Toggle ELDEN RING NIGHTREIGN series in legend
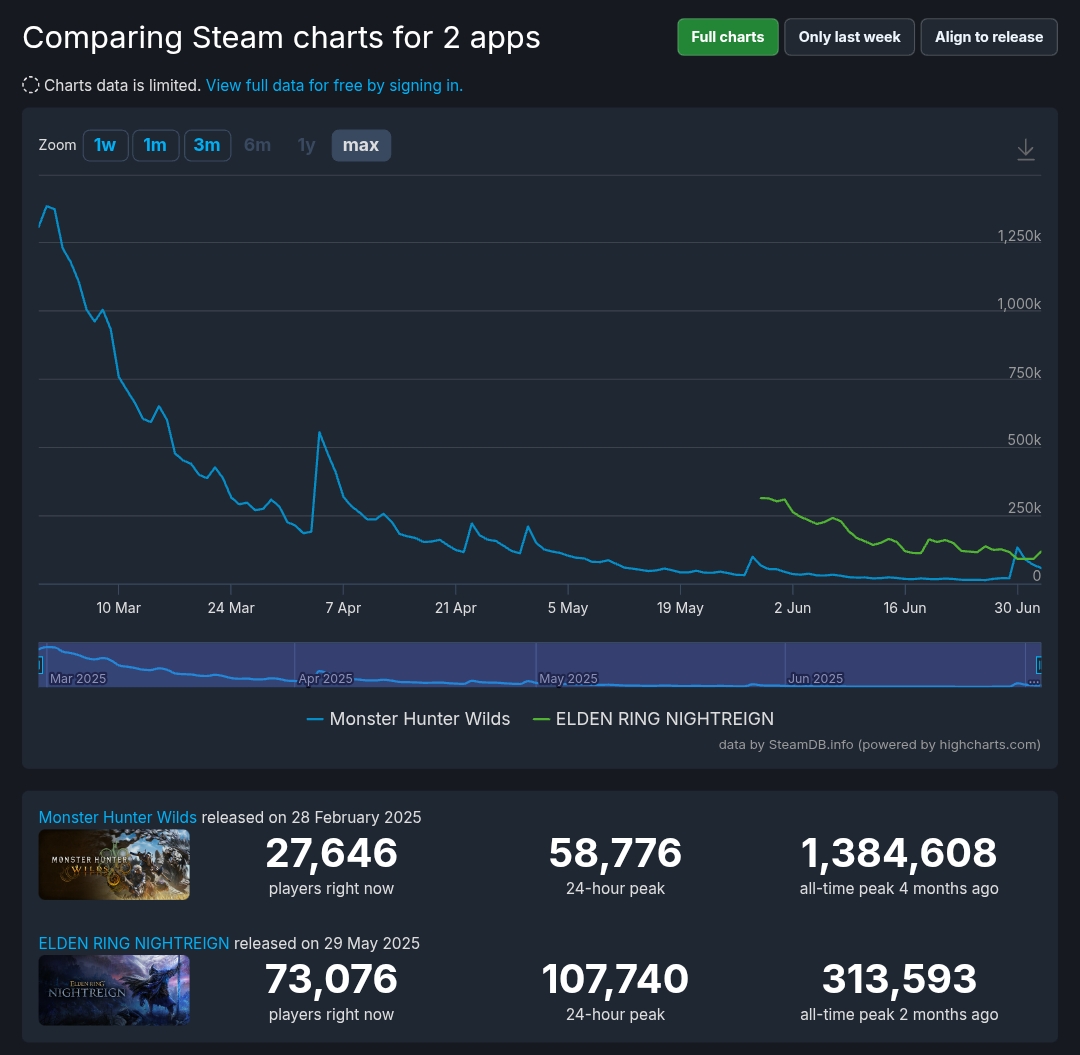1080x1055 pixels. (x=654, y=719)
